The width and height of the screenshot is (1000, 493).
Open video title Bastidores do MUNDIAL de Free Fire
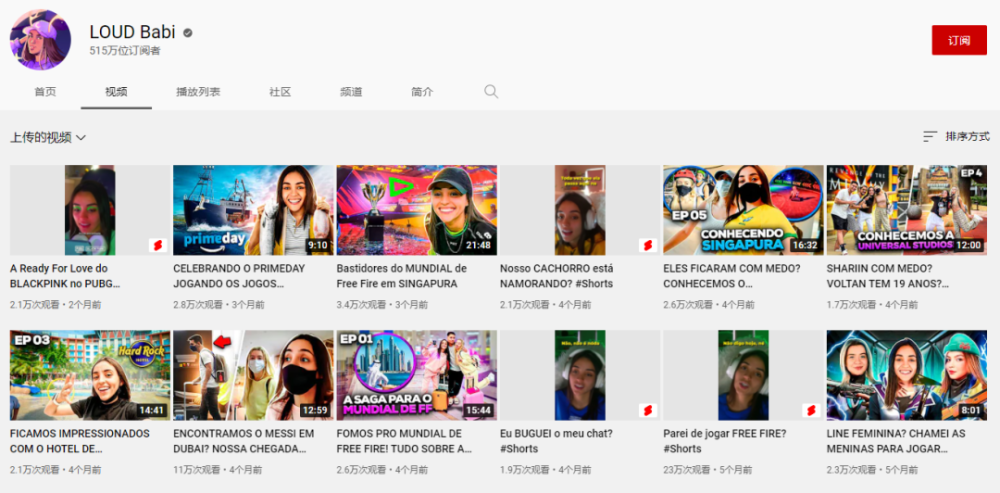[x=402, y=276]
